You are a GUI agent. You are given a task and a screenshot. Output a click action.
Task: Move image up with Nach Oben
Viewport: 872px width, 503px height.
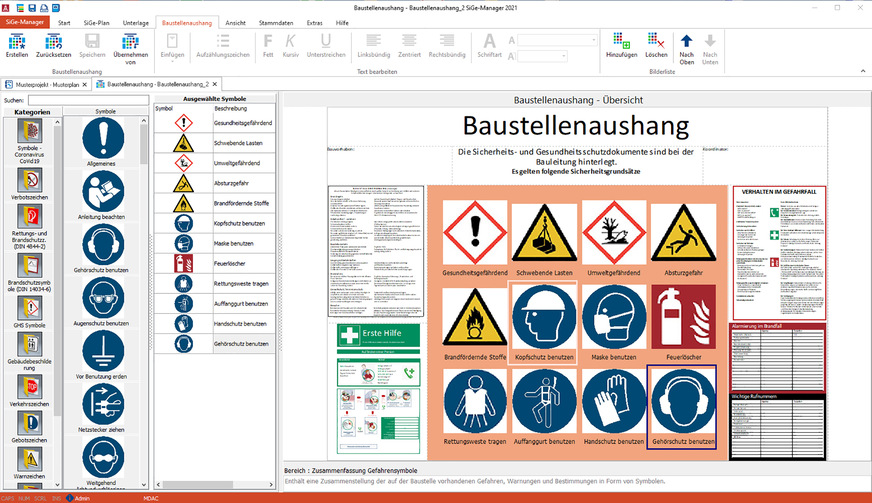687,49
